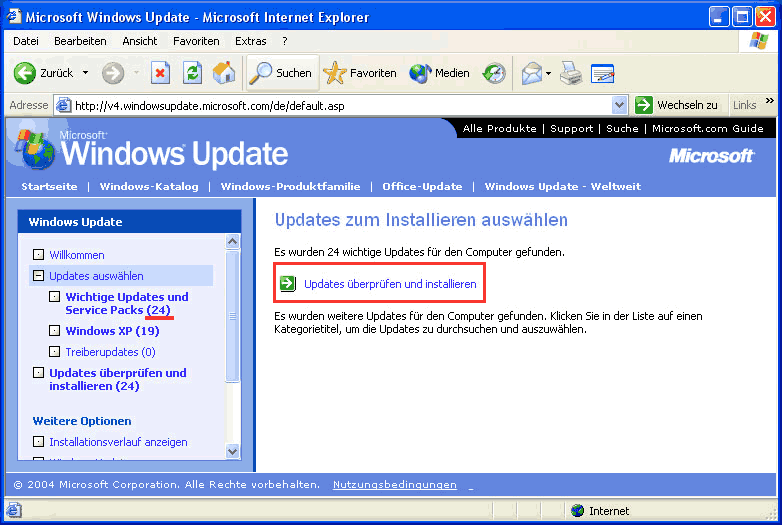Image resolution: width=782 pixels, height=525 pixels.
Task: Collapse the Updates auswählen tree node
Action: [x=38, y=275]
